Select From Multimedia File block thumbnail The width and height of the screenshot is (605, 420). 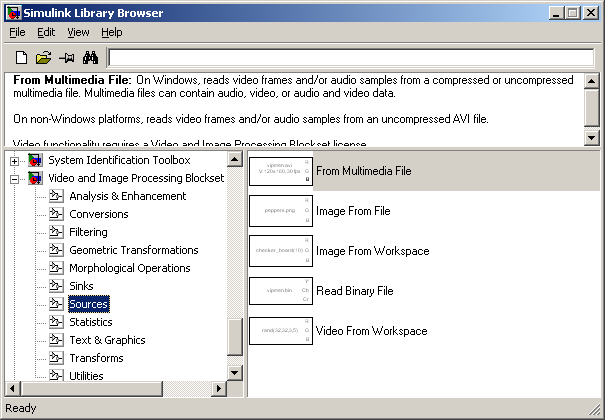[281, 171]
